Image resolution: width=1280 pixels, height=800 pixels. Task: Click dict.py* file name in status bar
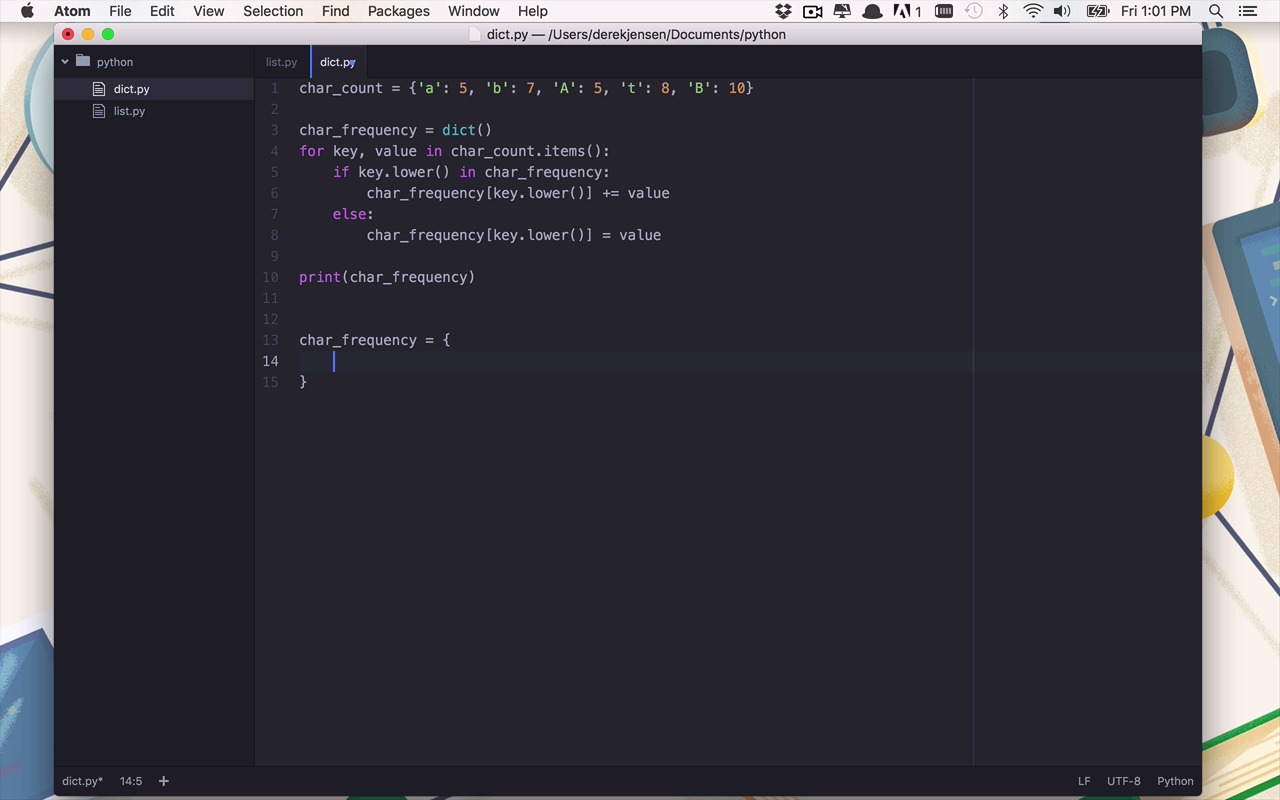[83, 781]
